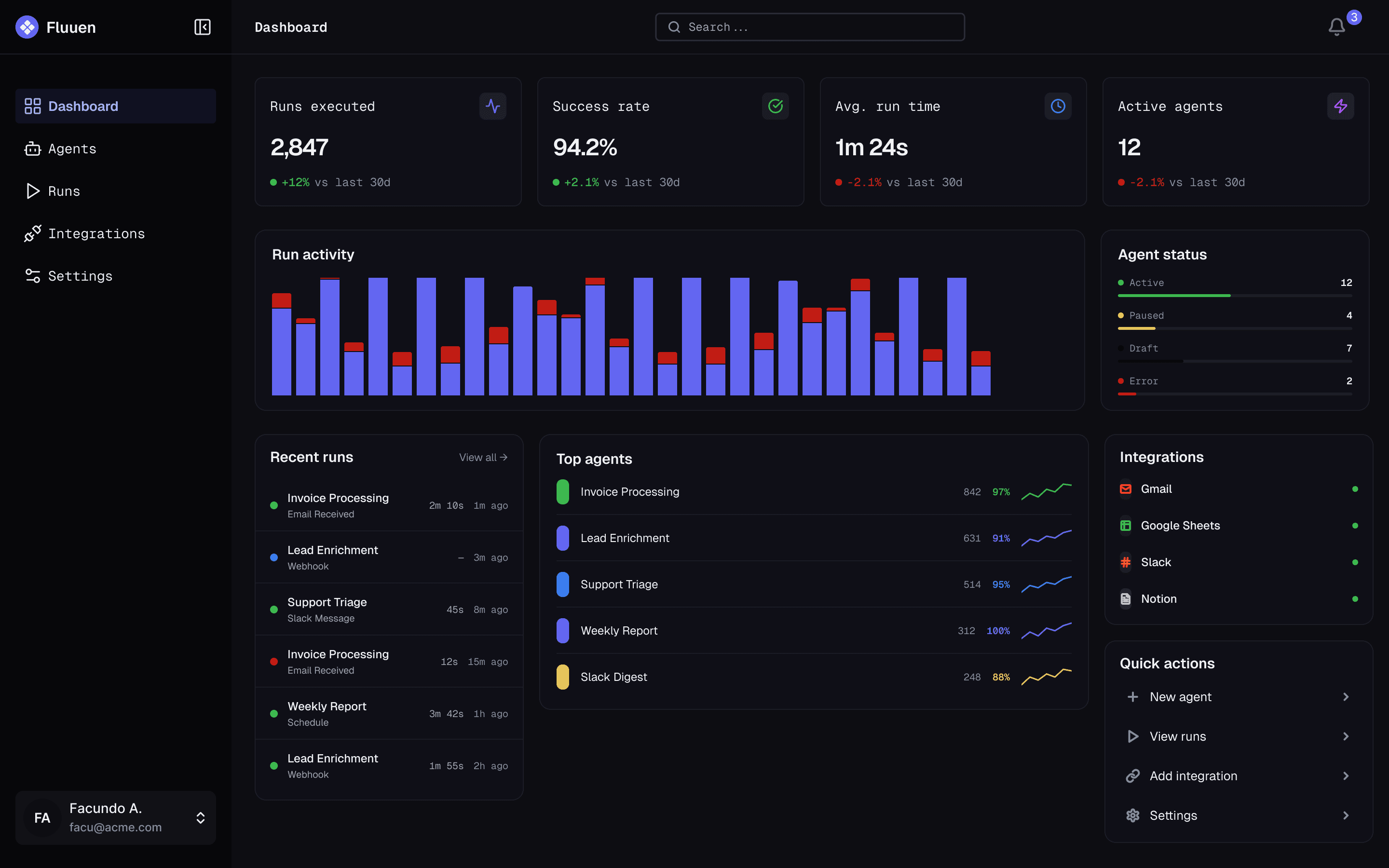This screenshot has width=1389, height=868.
Task: Click the Google Sheets icon
Action: (1126, 526)
